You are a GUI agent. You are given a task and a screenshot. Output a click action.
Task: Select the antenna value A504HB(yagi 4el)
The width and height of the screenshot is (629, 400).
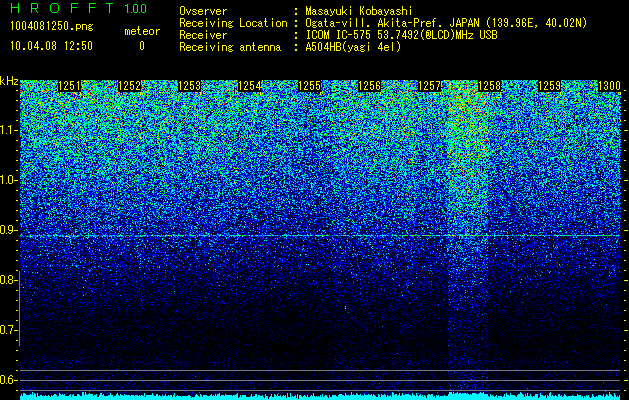coord(353,47)
